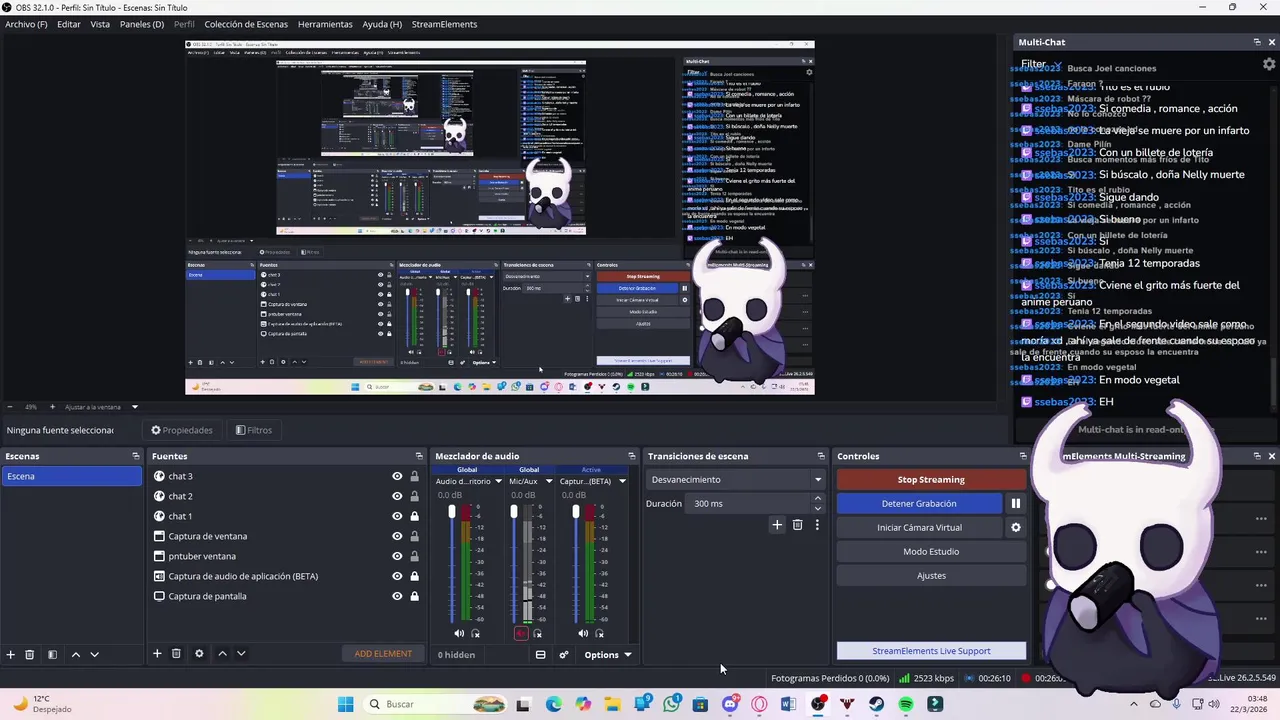The width and height of the screenshot is (1280, 720).
Task: Lock the chat 3 source
Action: click(x=414, y=476)
